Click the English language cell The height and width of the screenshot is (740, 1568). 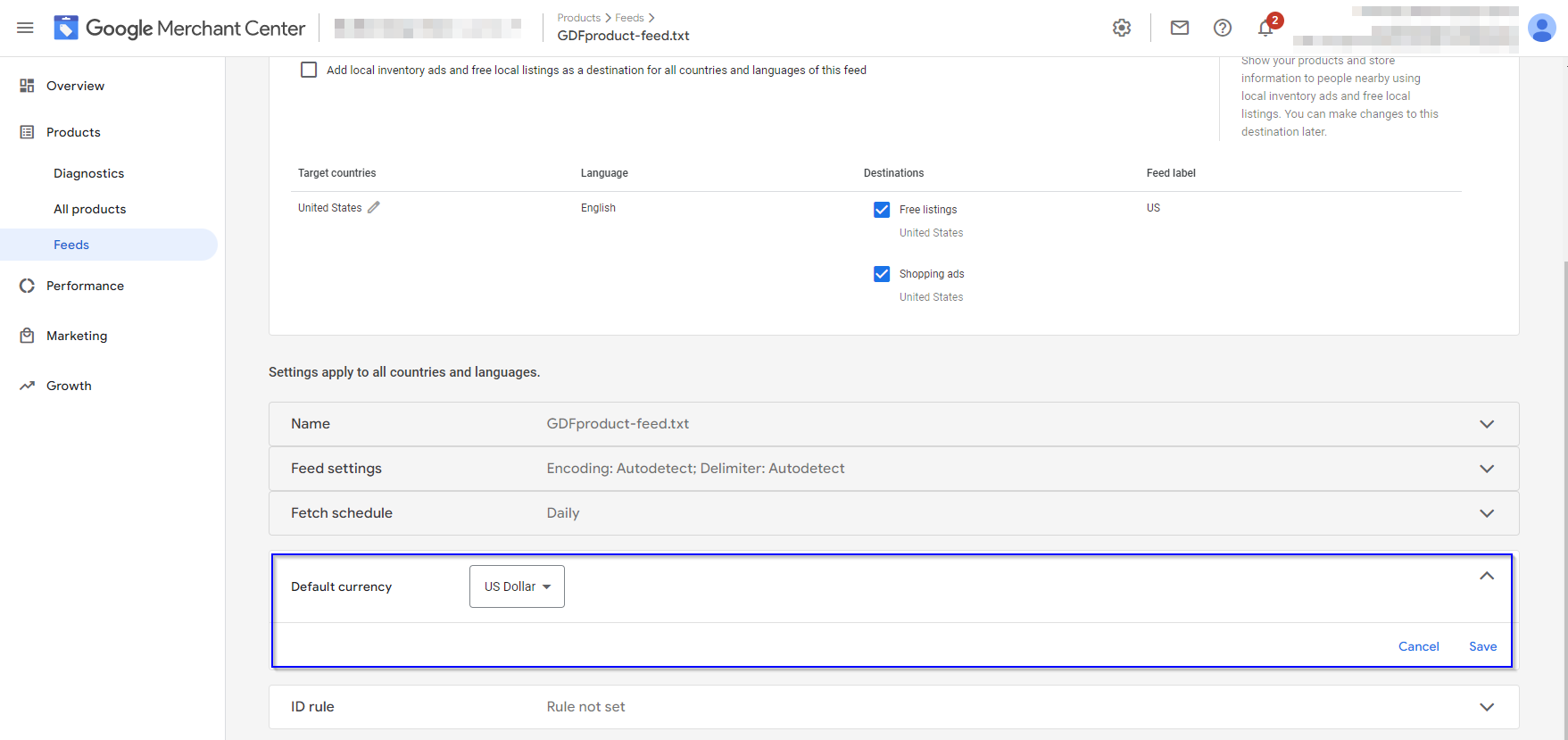598,208
